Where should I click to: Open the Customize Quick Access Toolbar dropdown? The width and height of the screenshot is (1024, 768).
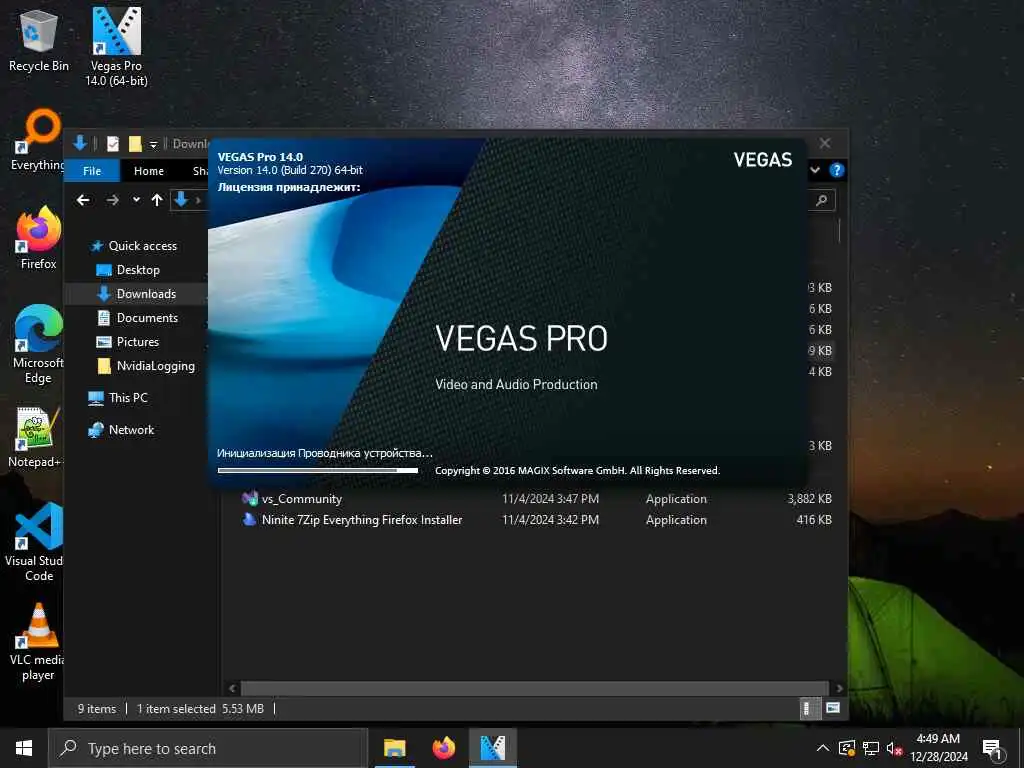(153, 144)
